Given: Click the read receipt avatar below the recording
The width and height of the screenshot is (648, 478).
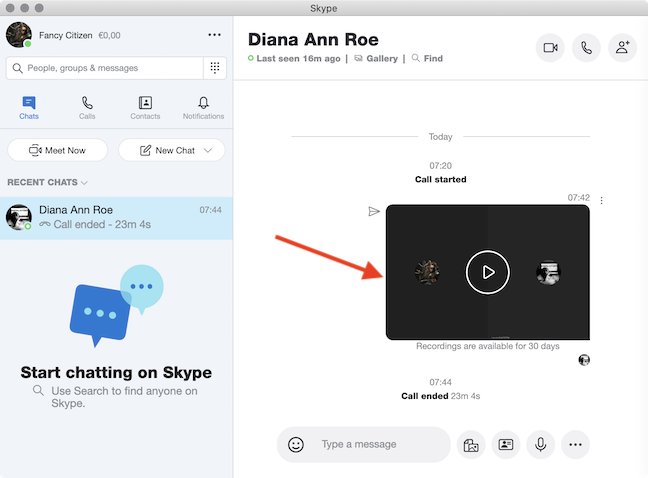Looking at the screenshot, I should click(x=584, y=360).
